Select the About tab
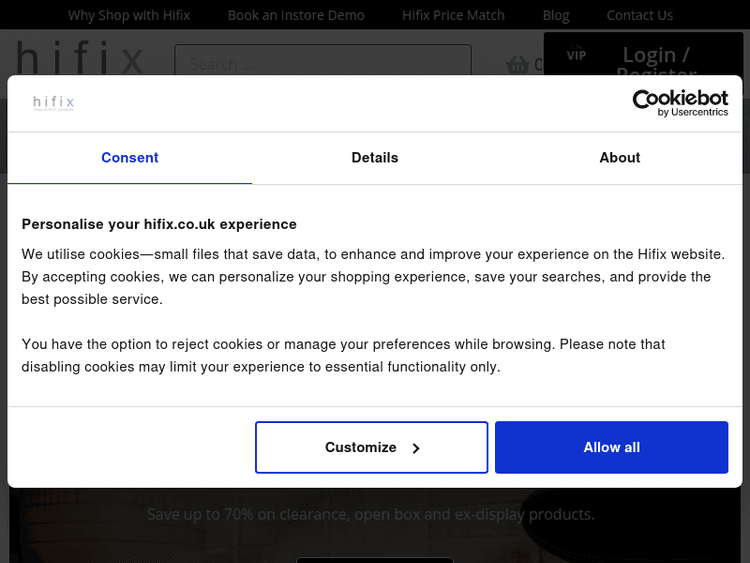The height and width of the screenshot is (563, 750). tap(620, 158)
